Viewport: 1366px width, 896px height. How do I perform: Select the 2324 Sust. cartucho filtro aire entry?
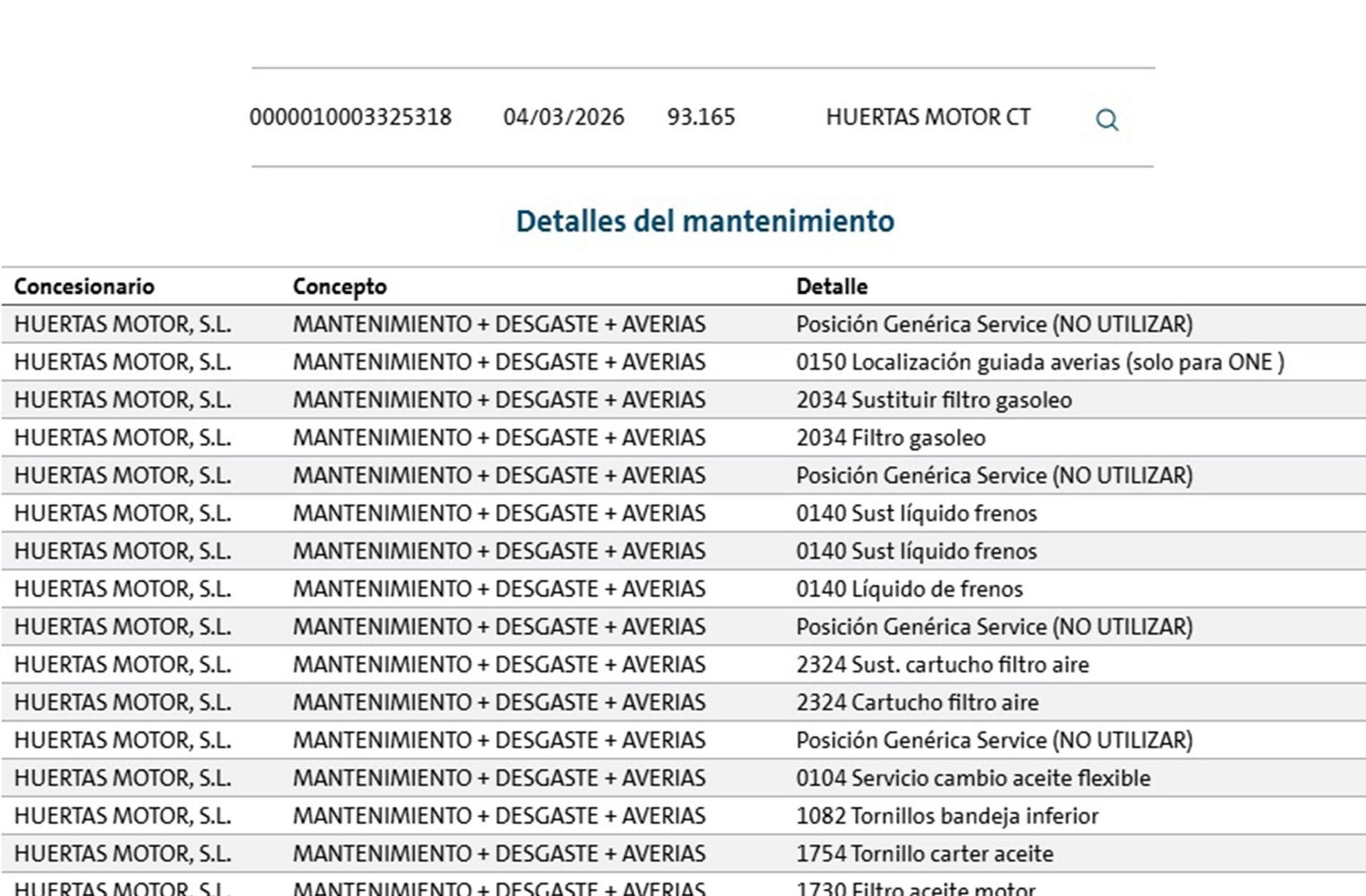click(943, 664)
